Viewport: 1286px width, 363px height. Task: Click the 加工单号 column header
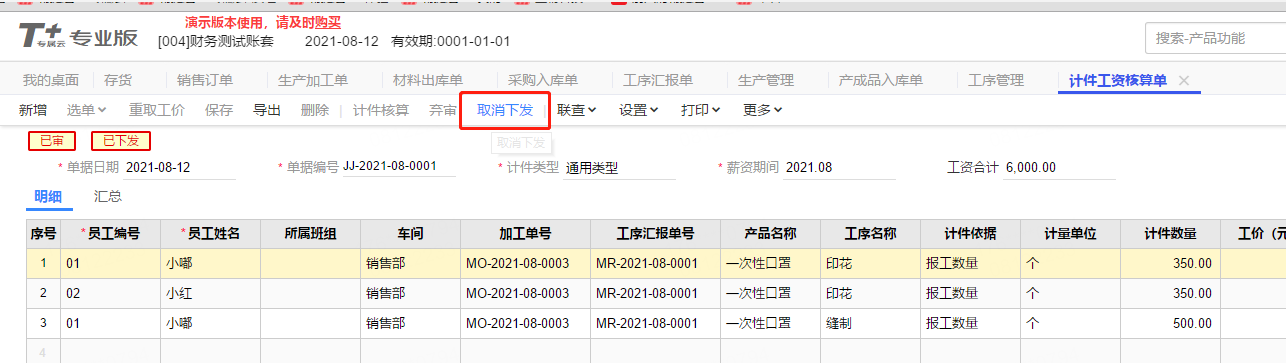(x=525, y=234)
